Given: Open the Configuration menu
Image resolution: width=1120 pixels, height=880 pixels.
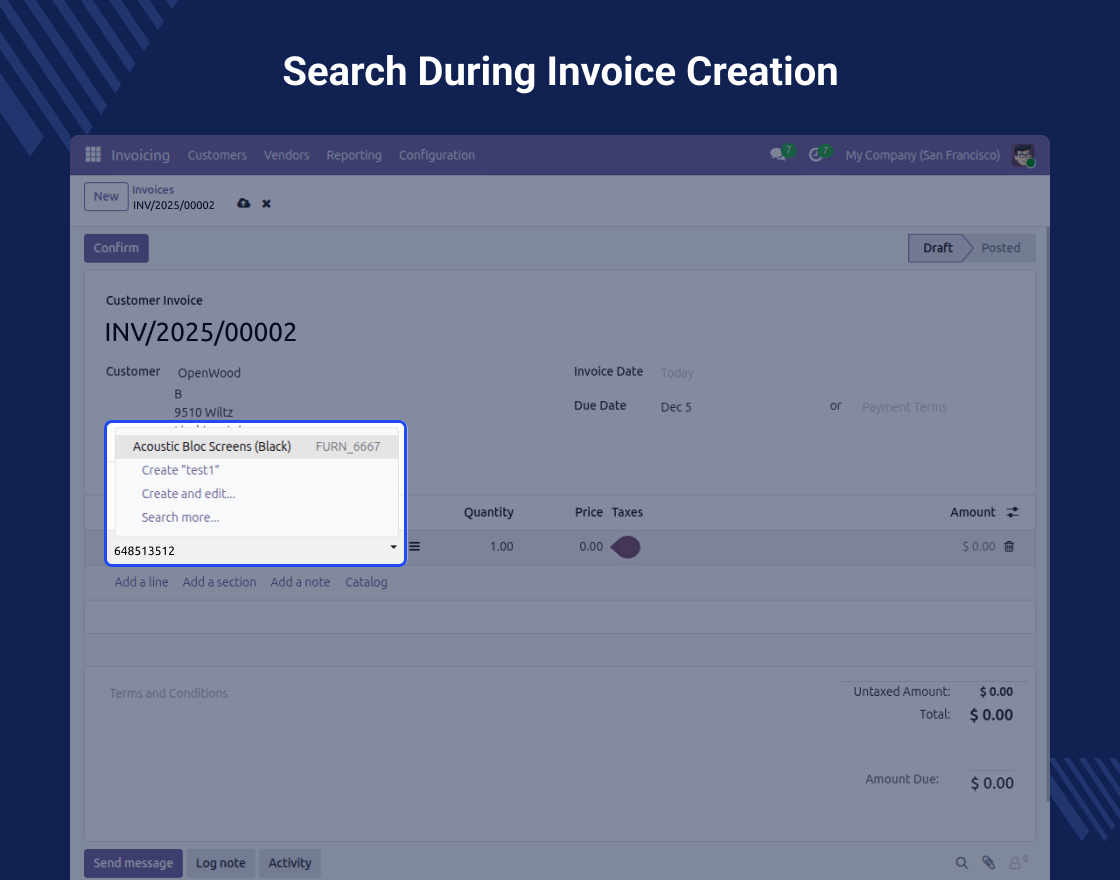Looking at the screenshot, I should (x=436, y=155).
